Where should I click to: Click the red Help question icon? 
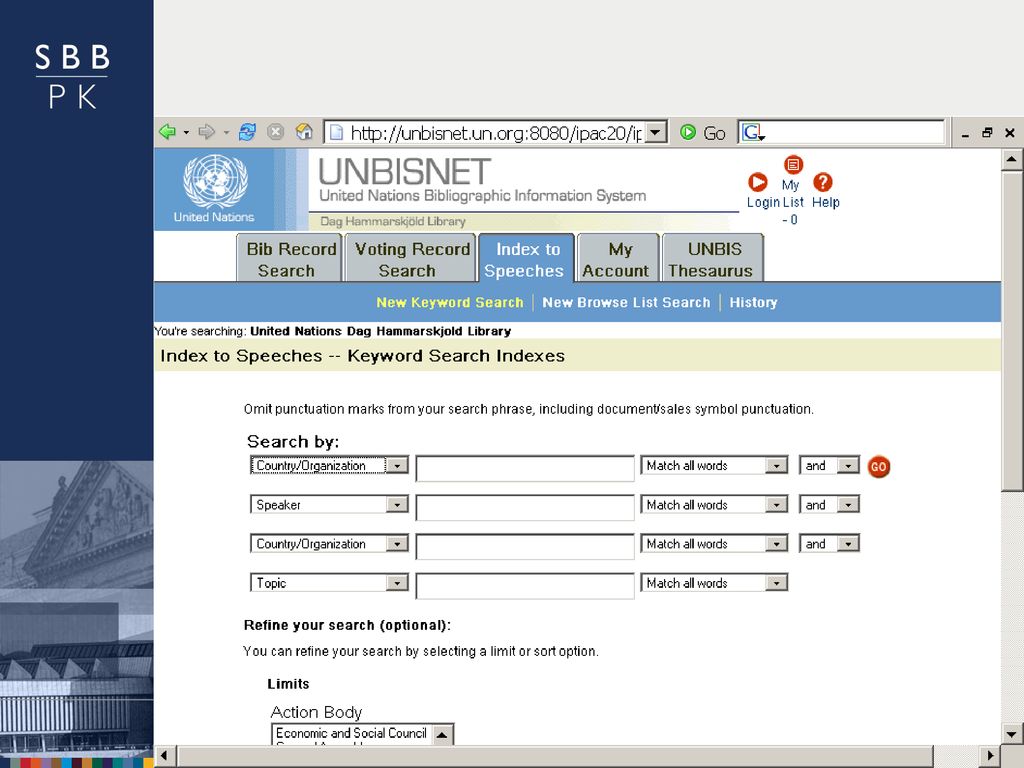pyautogui.click(x=823, y=182)
